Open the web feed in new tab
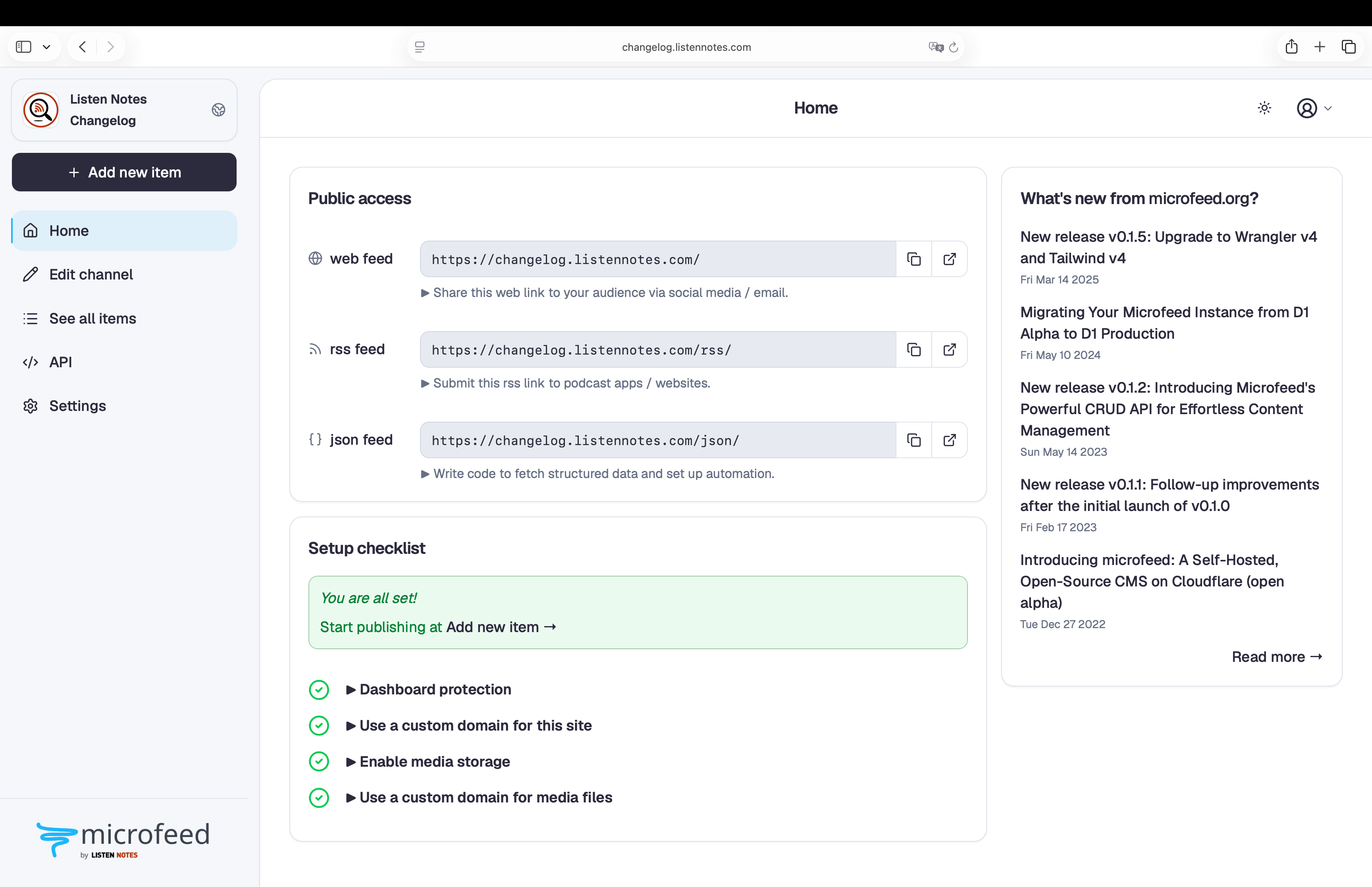1372x887 pixels. click(x=949, y=259)
